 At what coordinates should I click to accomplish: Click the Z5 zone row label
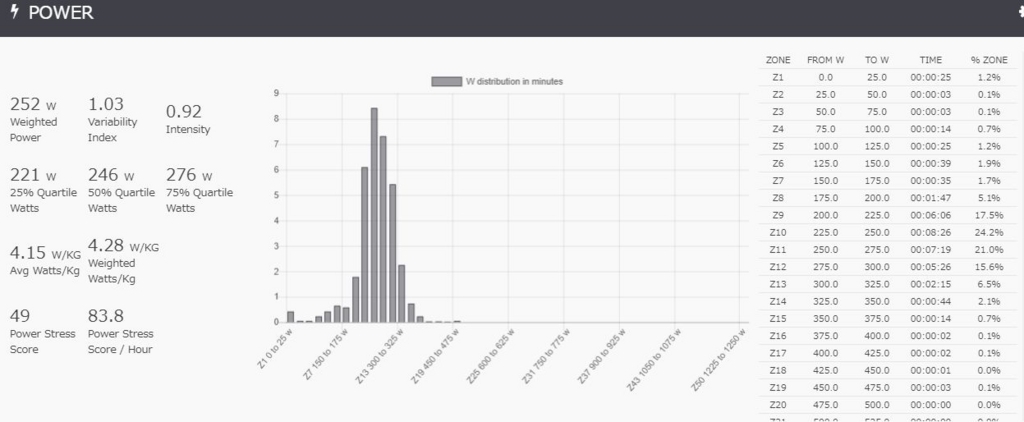[778, 146]
